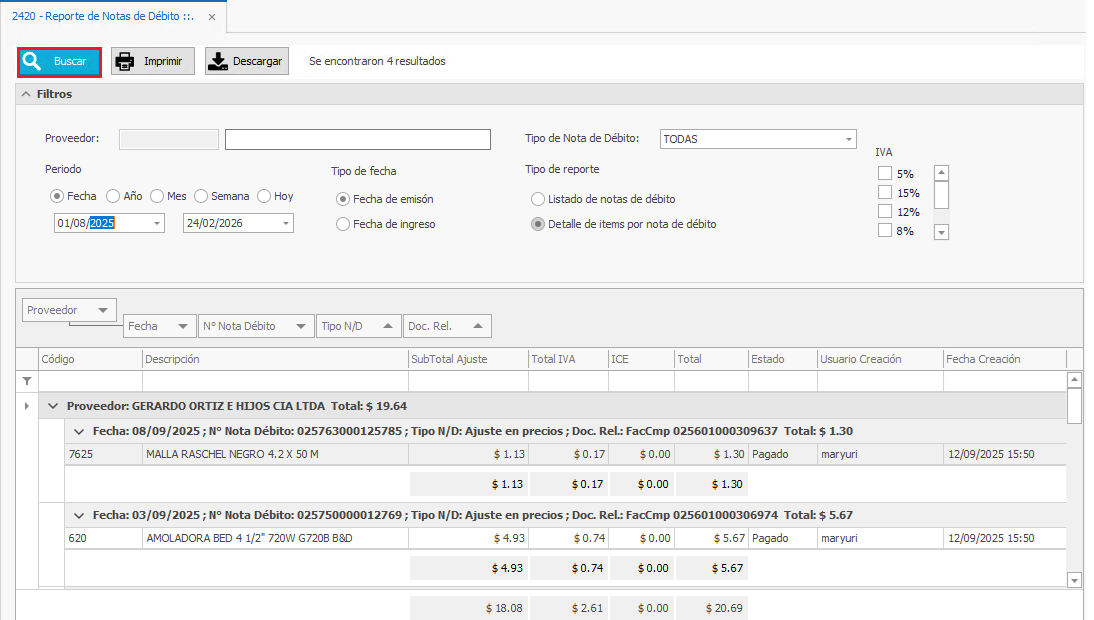Click the Descargar download icon

tap(218, 62)
